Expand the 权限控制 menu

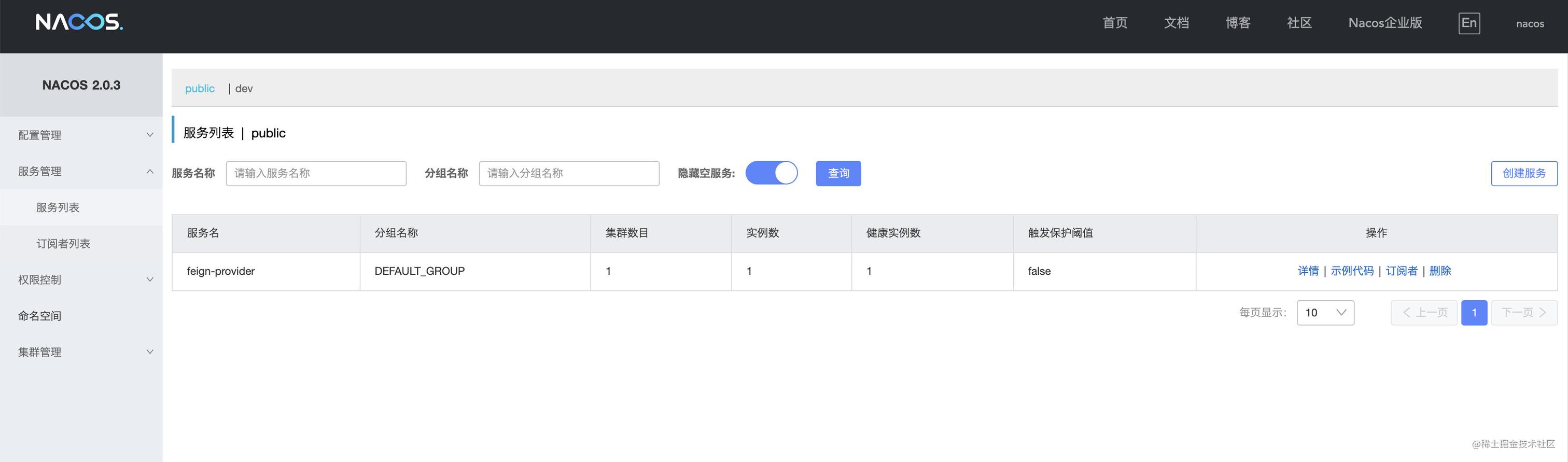tap(81, 279)
